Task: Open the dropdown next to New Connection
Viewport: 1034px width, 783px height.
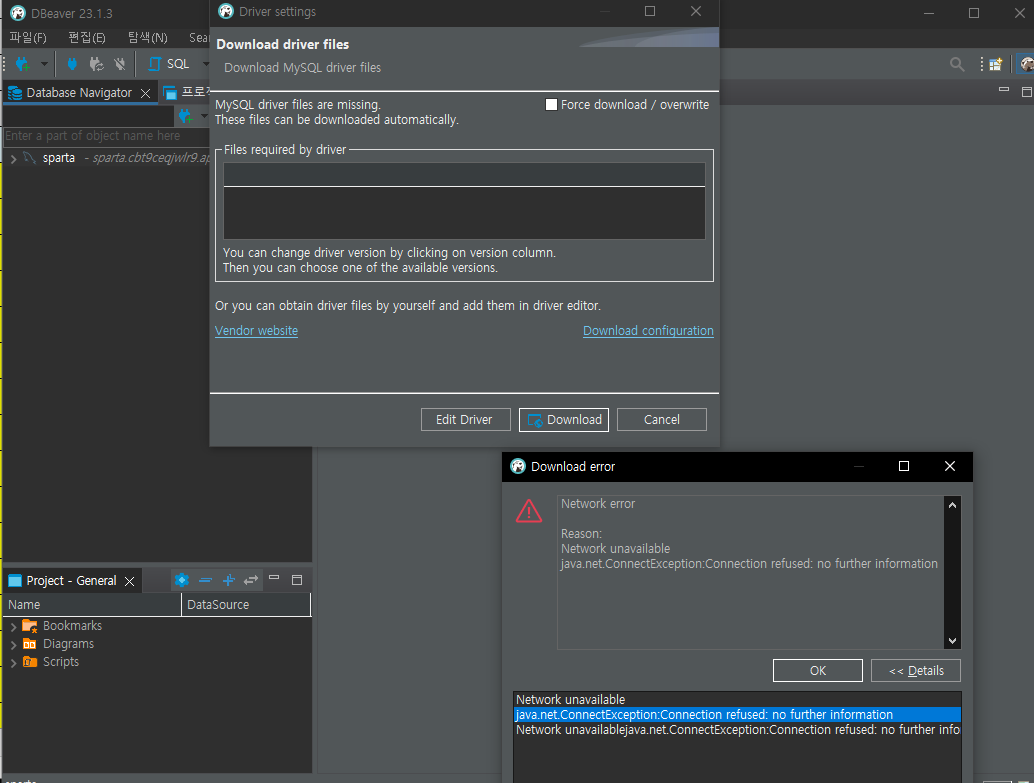Action: (44, 64)
